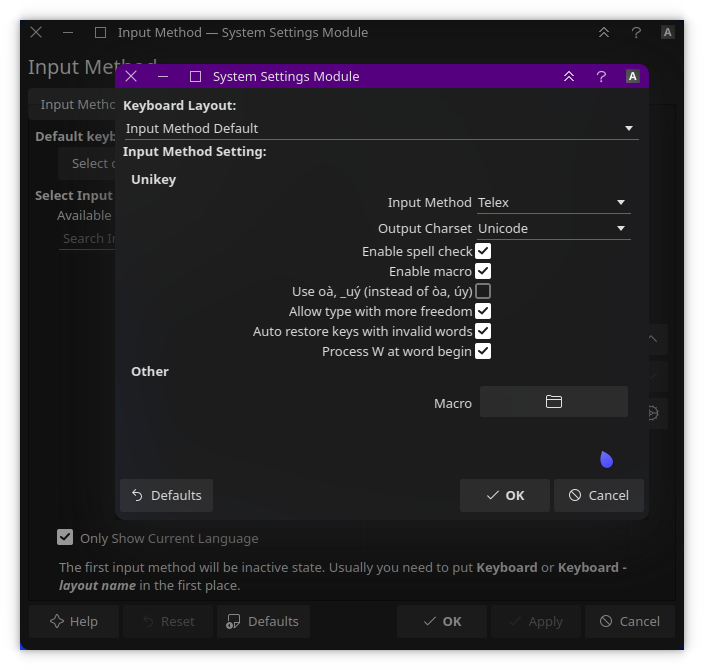This screenshot has width=704, height=670.
Task: Click Cancel in System Settings Module dialog
Action: 599,496
